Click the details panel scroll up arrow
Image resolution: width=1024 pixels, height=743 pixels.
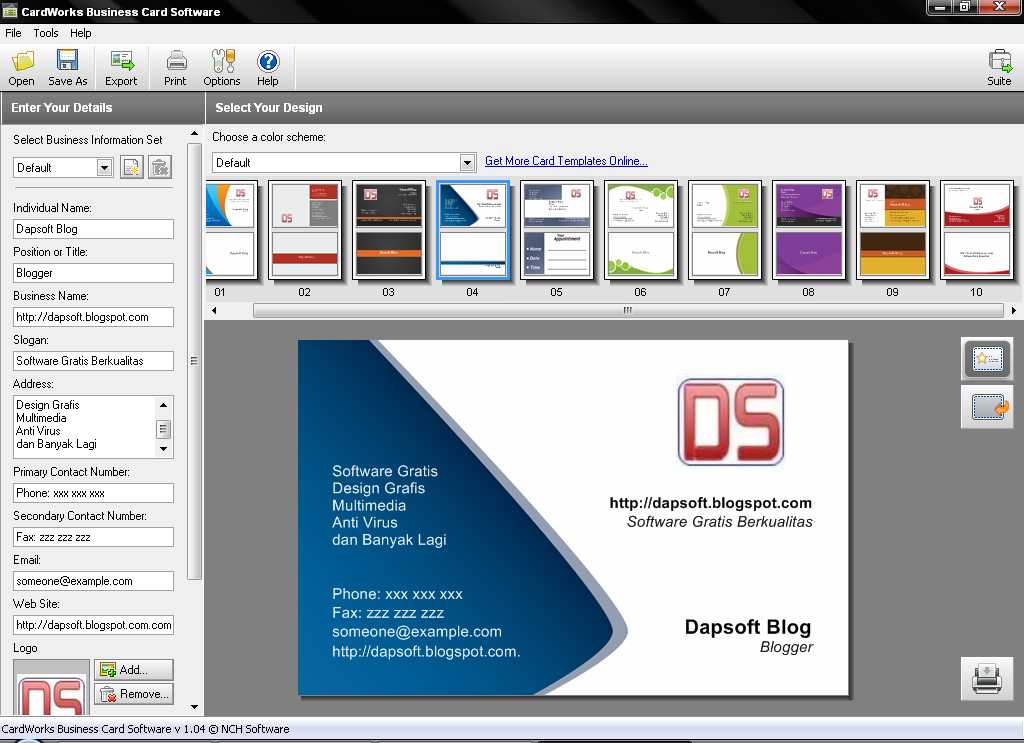(194, 133)
